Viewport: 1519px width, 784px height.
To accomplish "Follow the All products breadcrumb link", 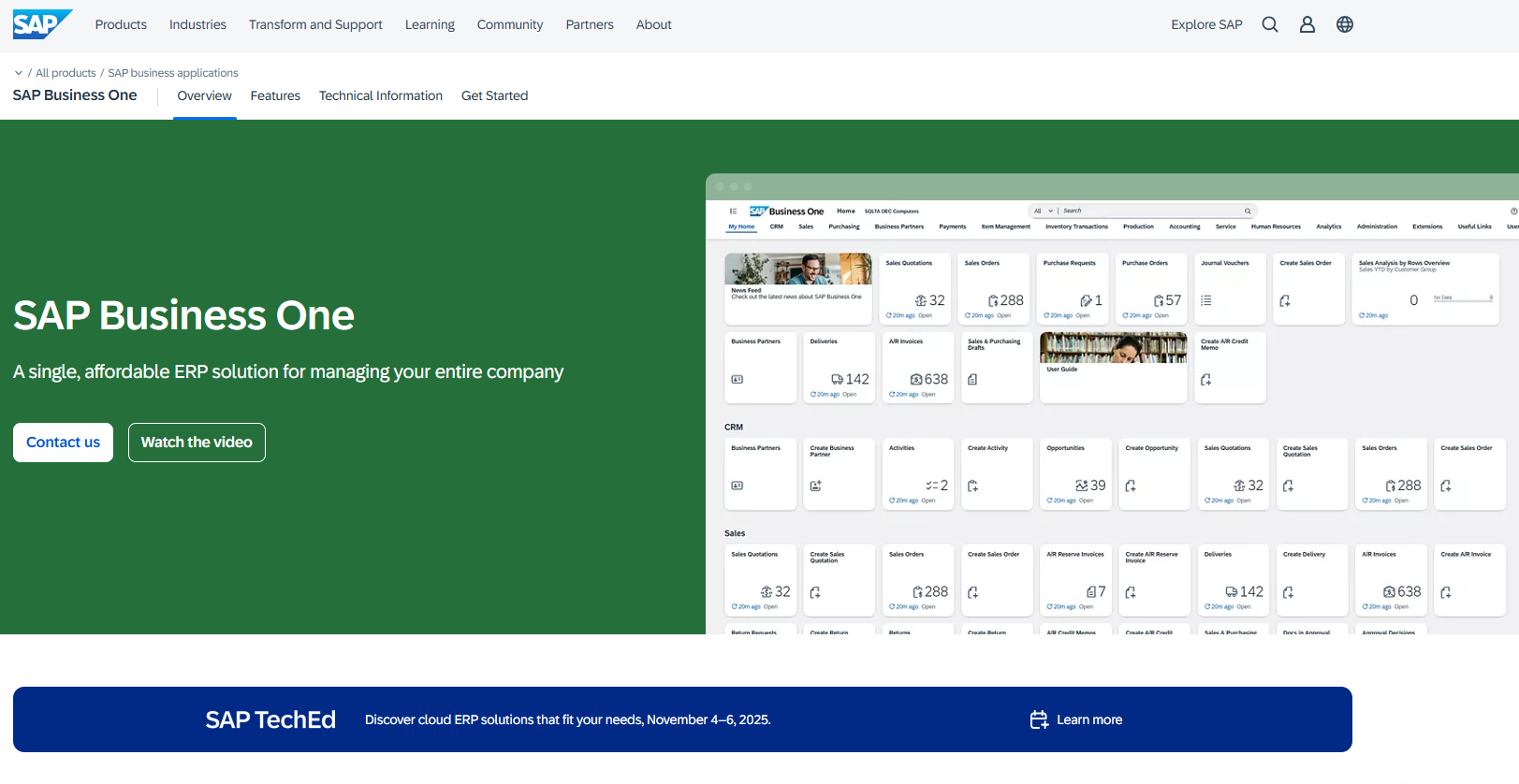I will click(66, 73).
